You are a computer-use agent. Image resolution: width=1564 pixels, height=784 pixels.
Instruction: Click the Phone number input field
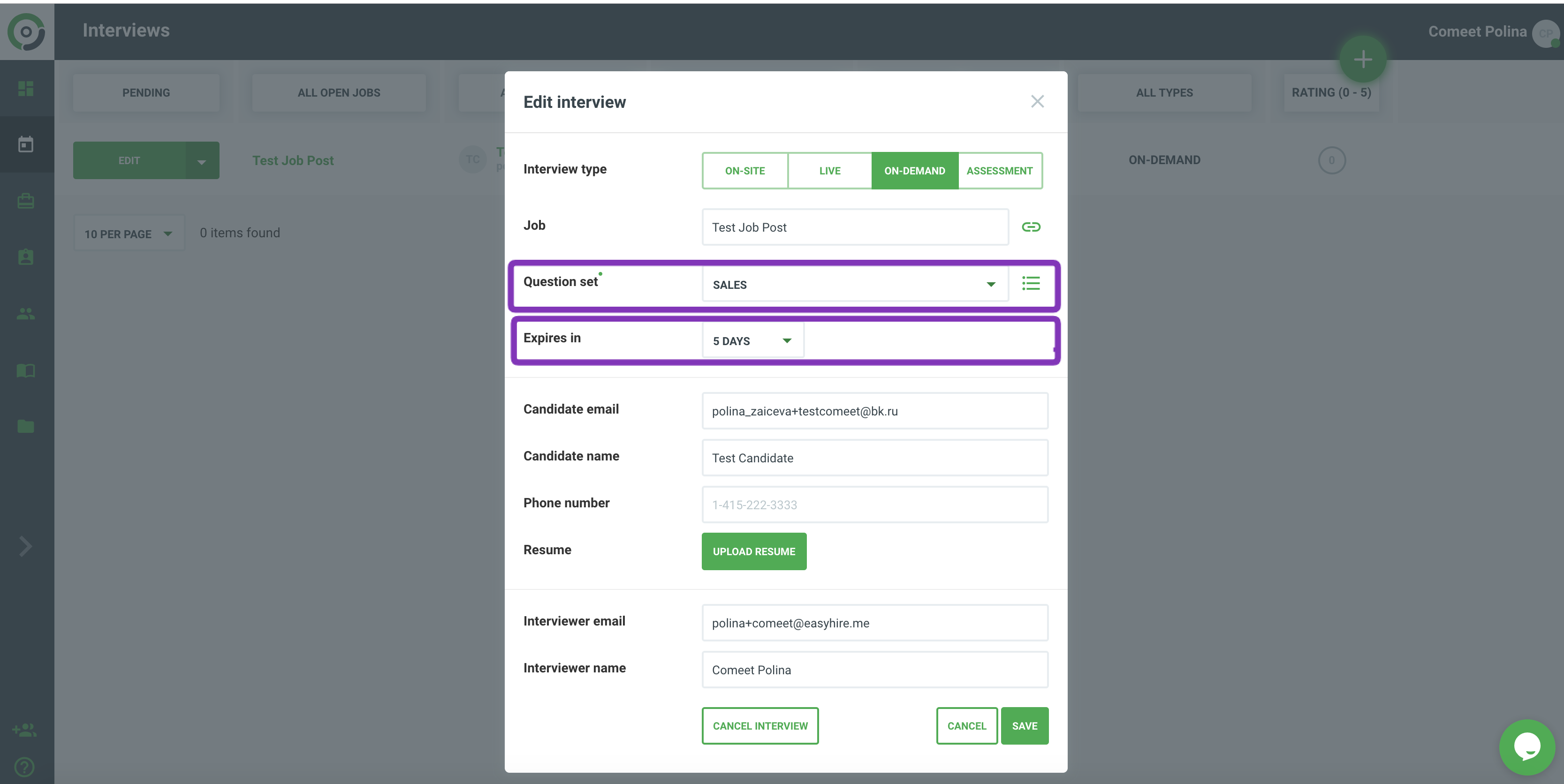coord(874,504)
